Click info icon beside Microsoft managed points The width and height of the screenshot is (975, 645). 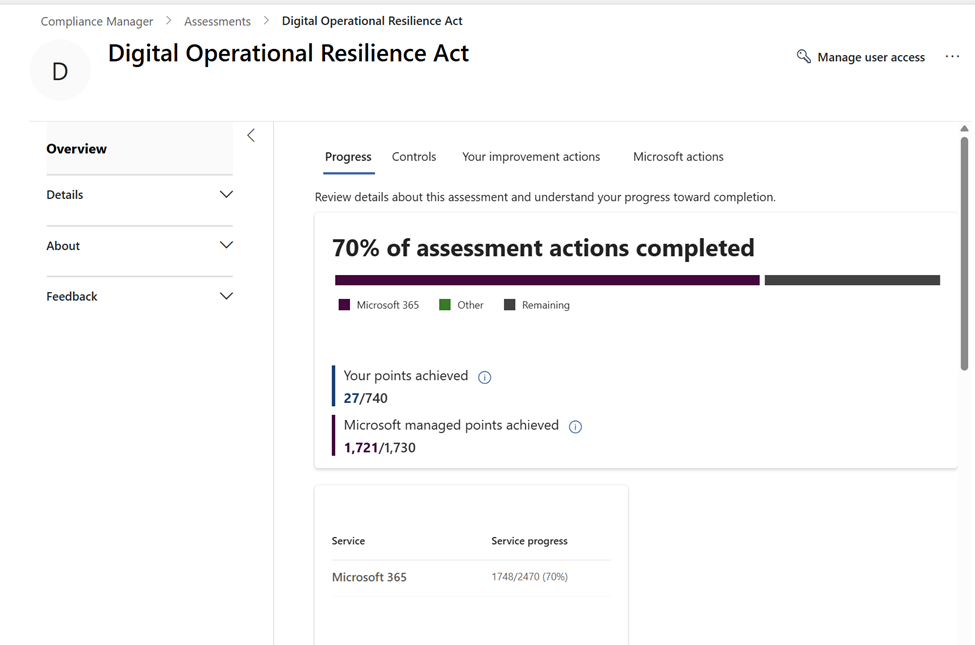pos(575,427)
